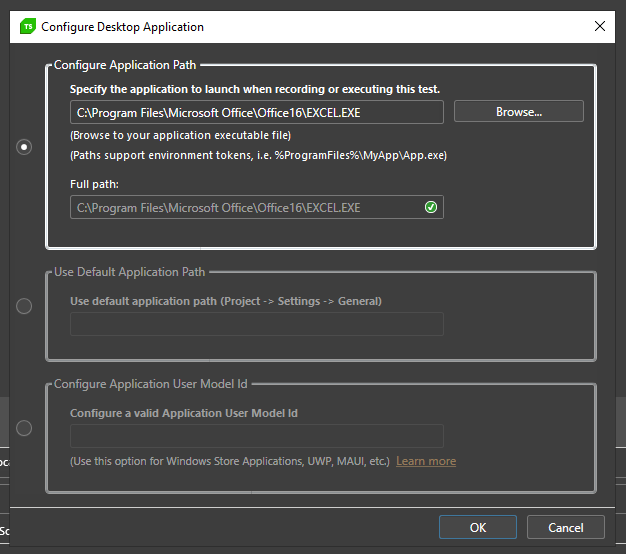Screen dimensions: 626x554
Task: Click the Configure Application Path group heading
Action: click(x=125, y=65)
